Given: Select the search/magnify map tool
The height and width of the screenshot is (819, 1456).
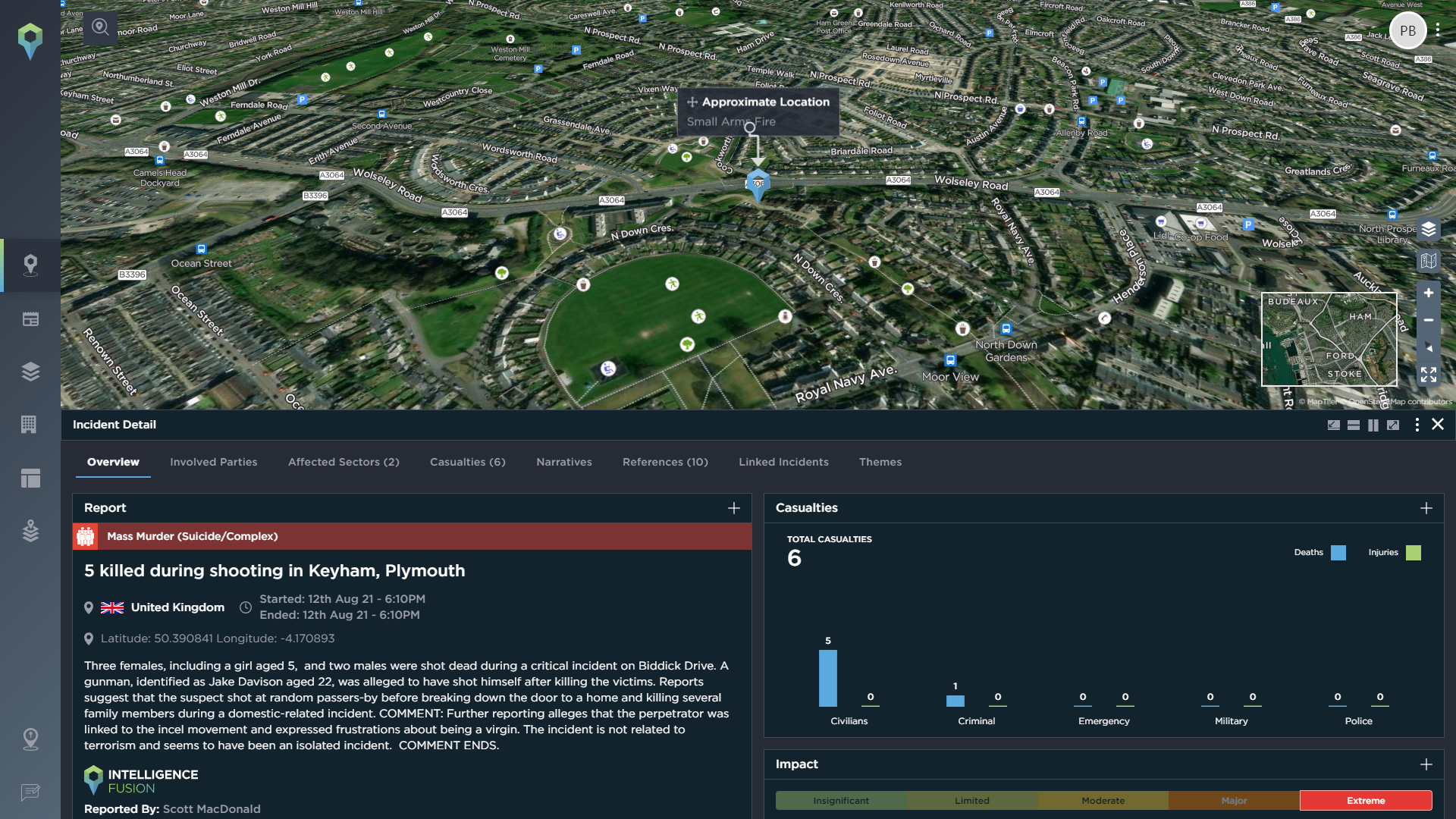Looking at the screenshot, I should click(x=100, y=27).
